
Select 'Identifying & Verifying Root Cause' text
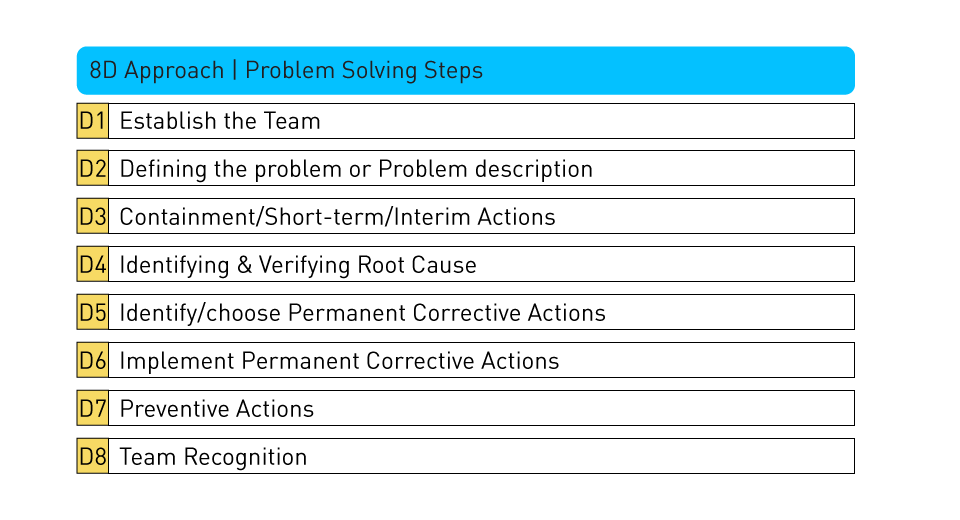click(298, 266)
